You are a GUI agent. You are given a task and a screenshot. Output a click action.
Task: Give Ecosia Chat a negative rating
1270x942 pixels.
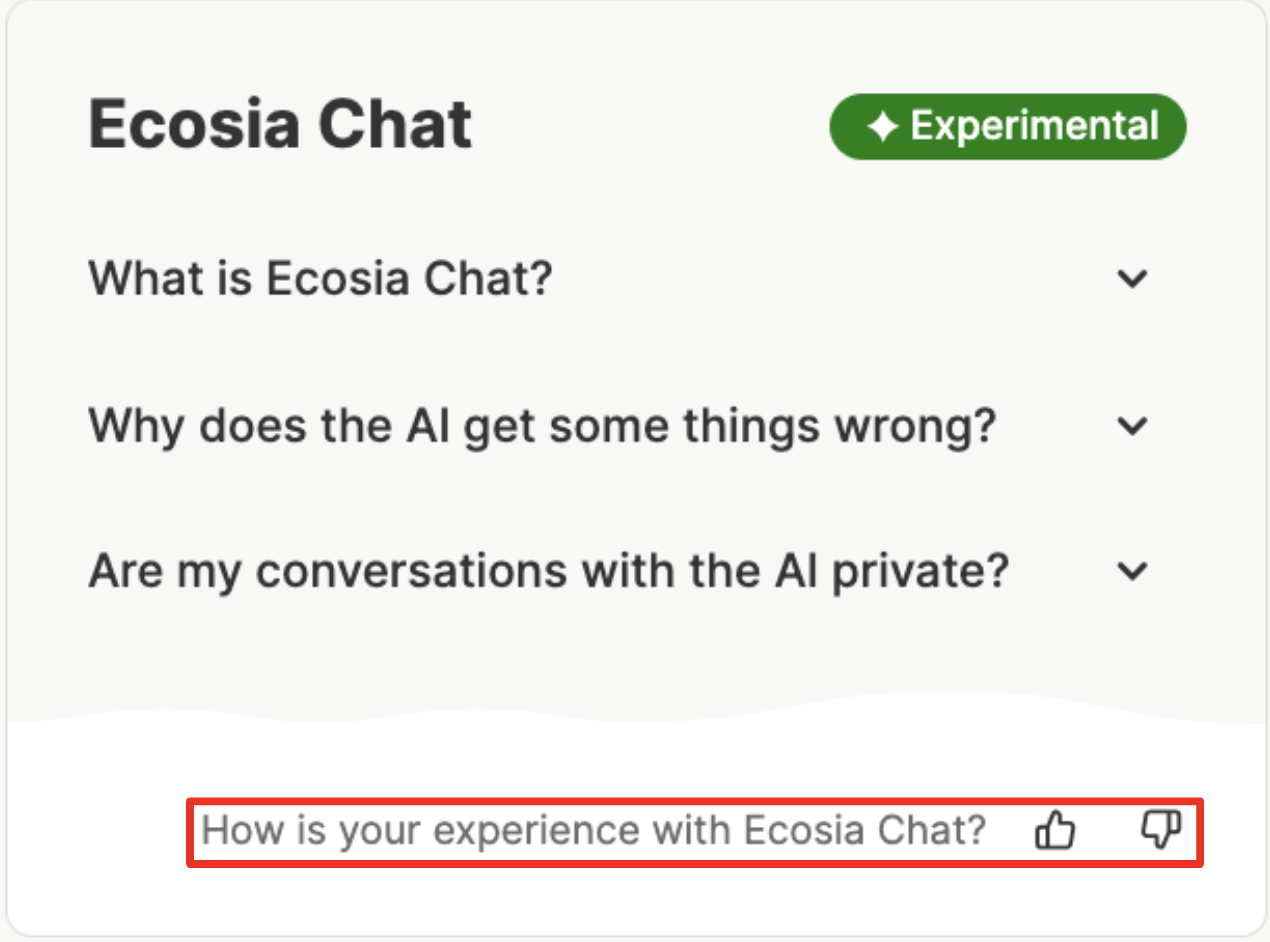click(1161, 830)
